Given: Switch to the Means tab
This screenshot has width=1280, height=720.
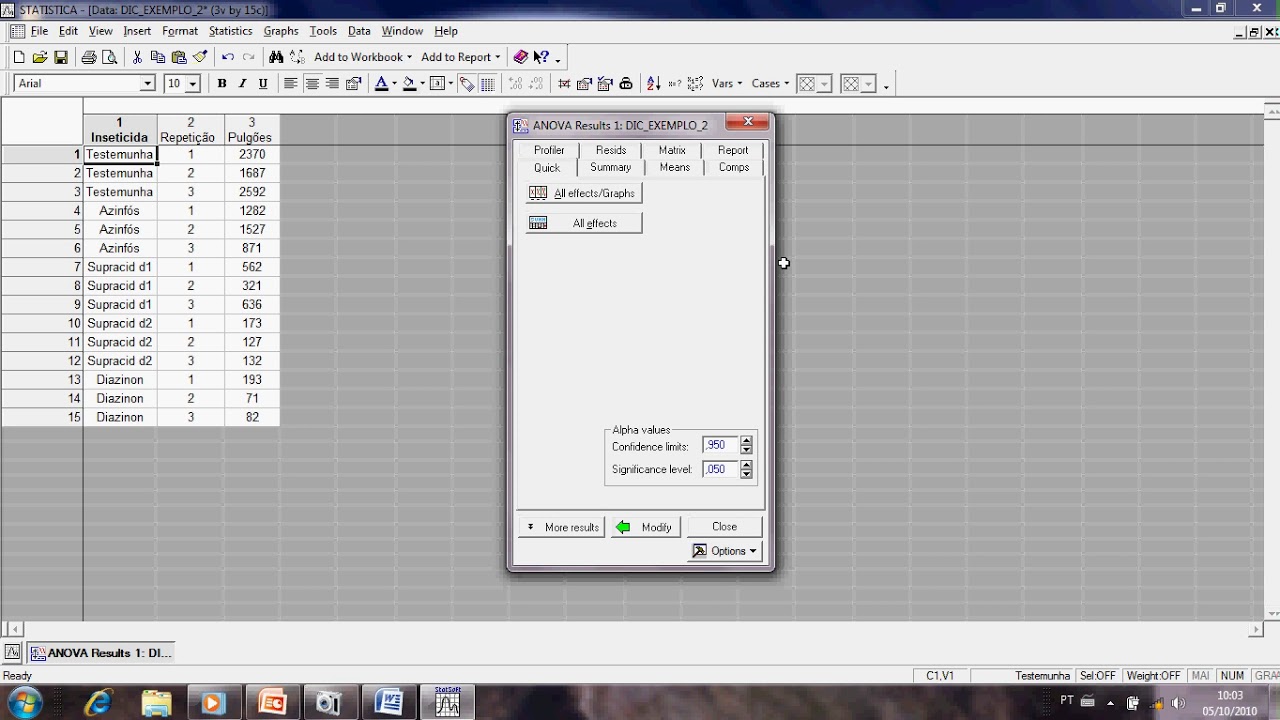Looking at the screenshot, I should click(x=675, y=167).
